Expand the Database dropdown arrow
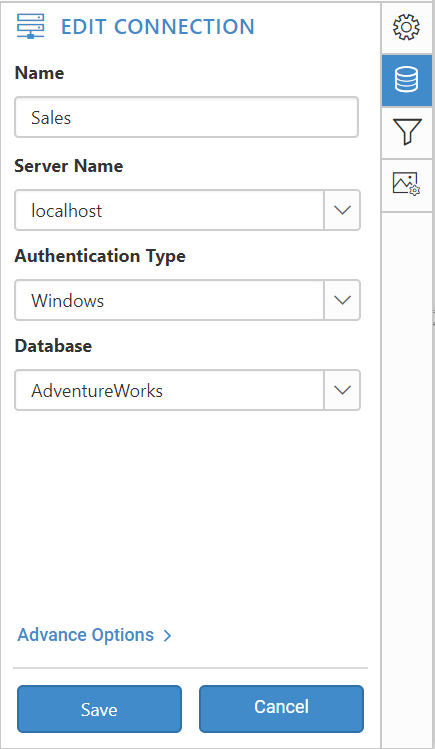435x749 pixels. pyautogui.click(x=342, y=390)
